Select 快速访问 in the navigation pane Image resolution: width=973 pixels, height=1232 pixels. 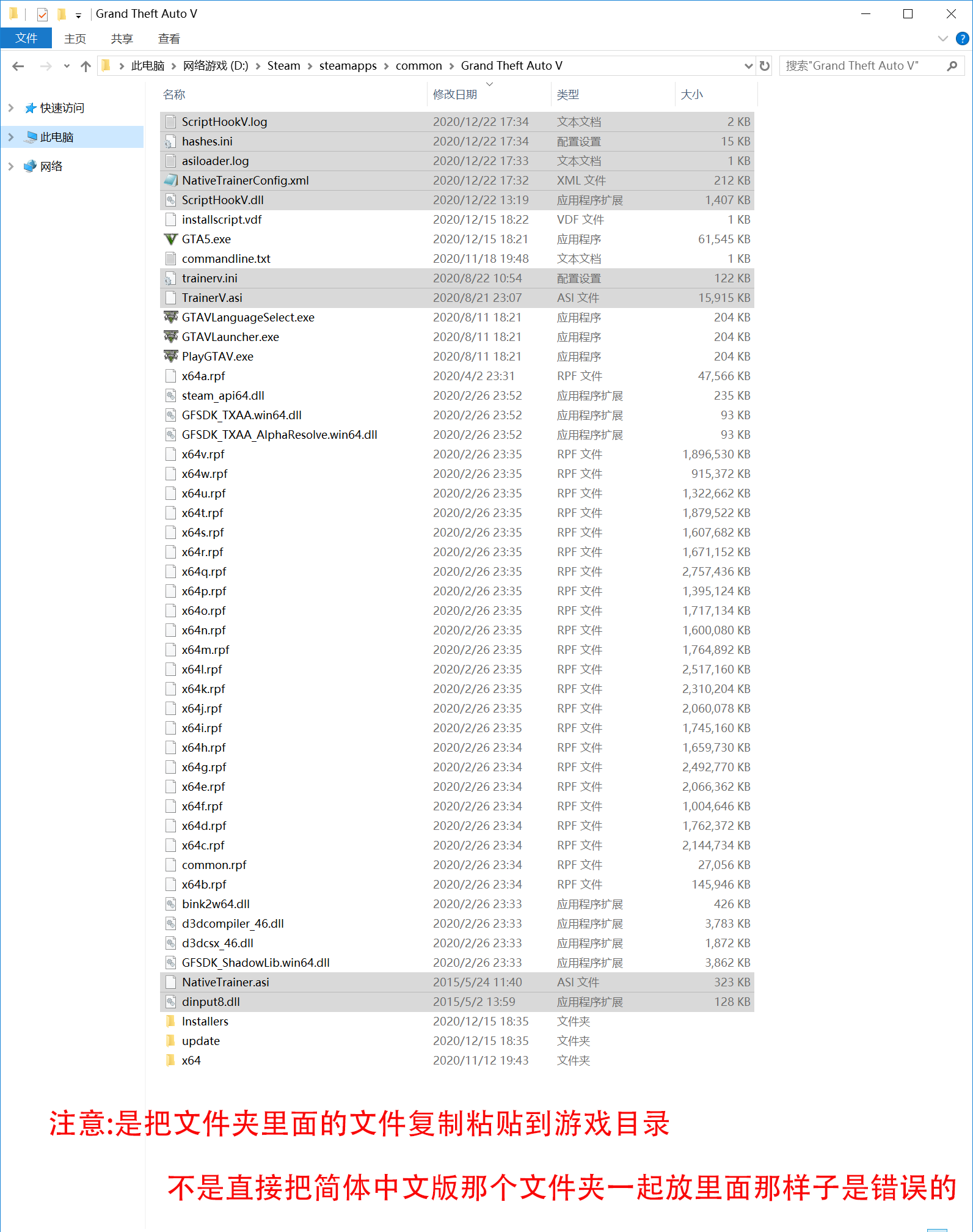[62, 108]
